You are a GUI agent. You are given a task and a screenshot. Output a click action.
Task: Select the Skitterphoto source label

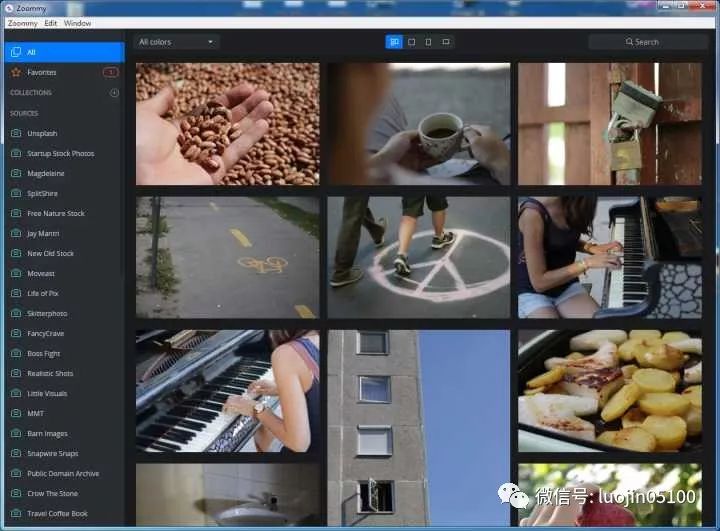click(x=47, y=313)
